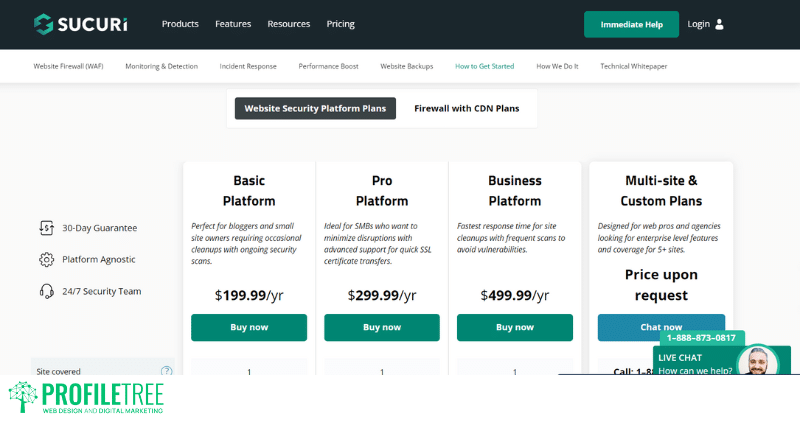Viewport: 800px width, 446px height.
Task: Open Incident Response page
Action: [248, 66]
